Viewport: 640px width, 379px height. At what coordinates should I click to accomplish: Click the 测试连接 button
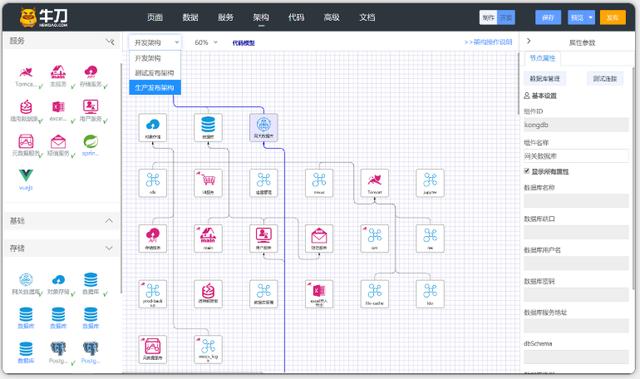[x=605, y=78]
